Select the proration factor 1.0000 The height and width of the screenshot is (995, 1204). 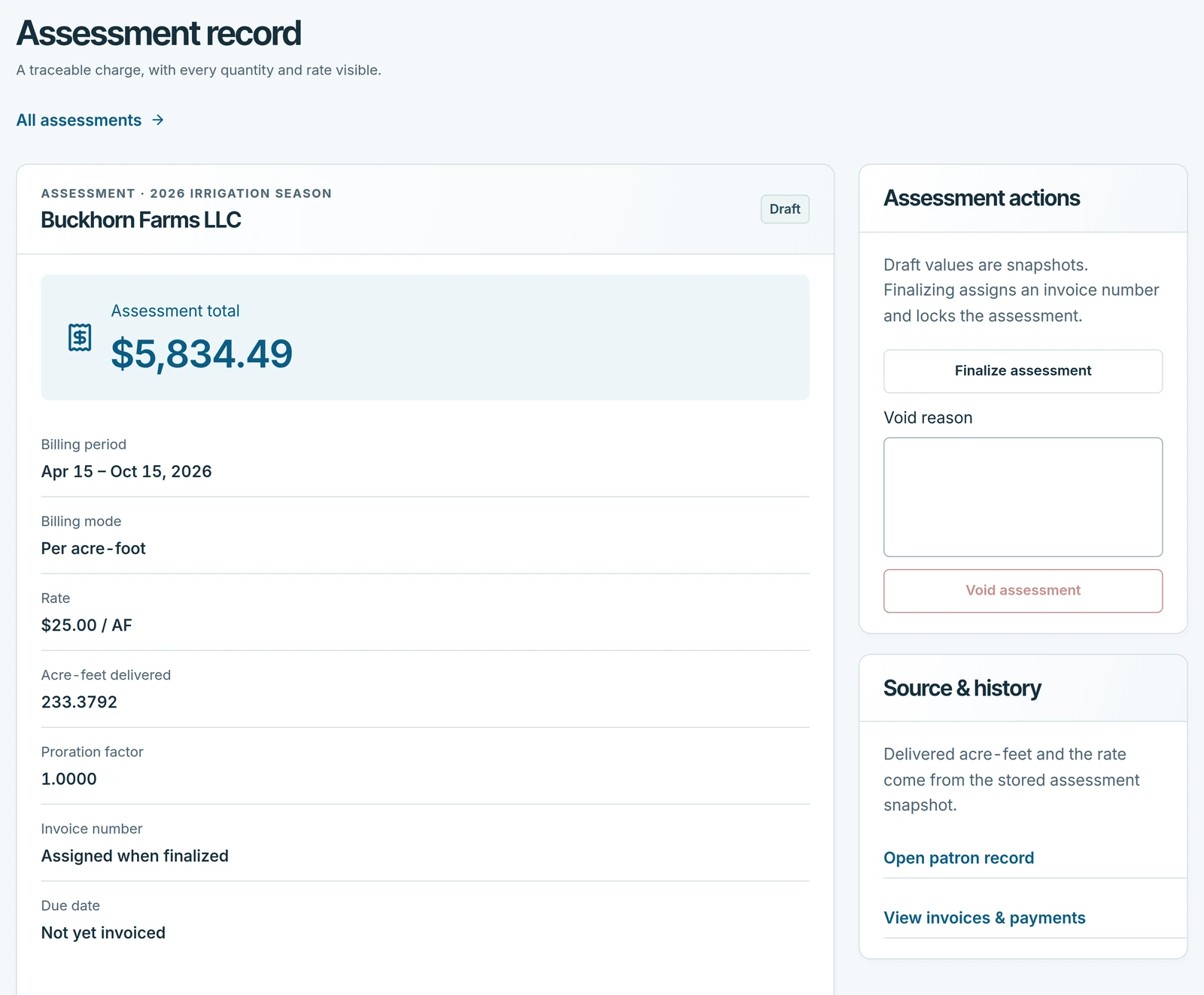[68, 779]
